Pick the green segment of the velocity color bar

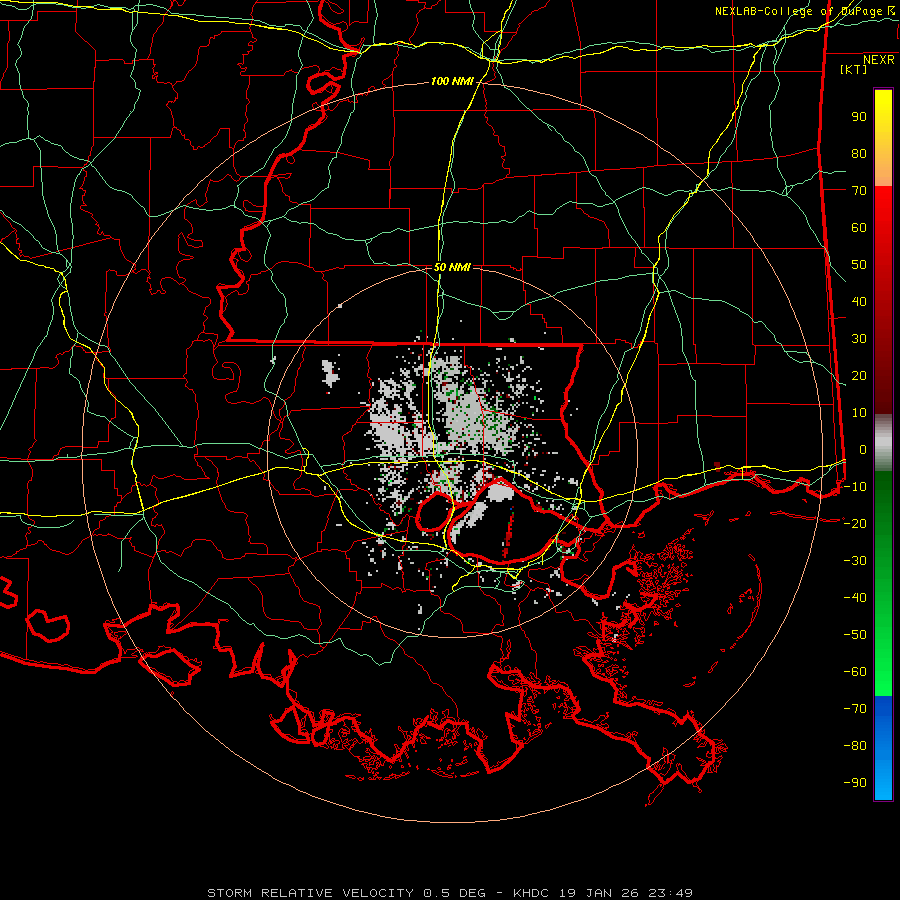(x=883, y=584)
